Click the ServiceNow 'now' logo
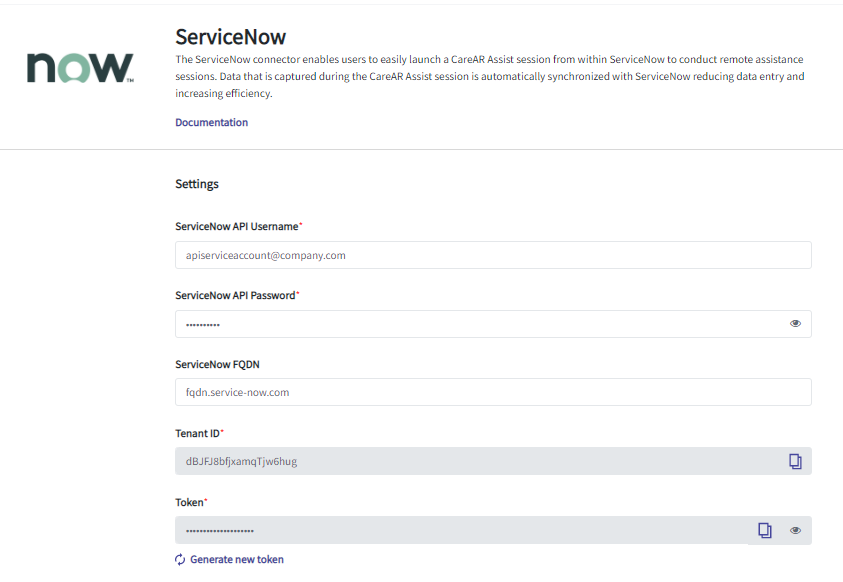Image resolution: width=843 pixels, height=582 pixels. pos(80,68)
